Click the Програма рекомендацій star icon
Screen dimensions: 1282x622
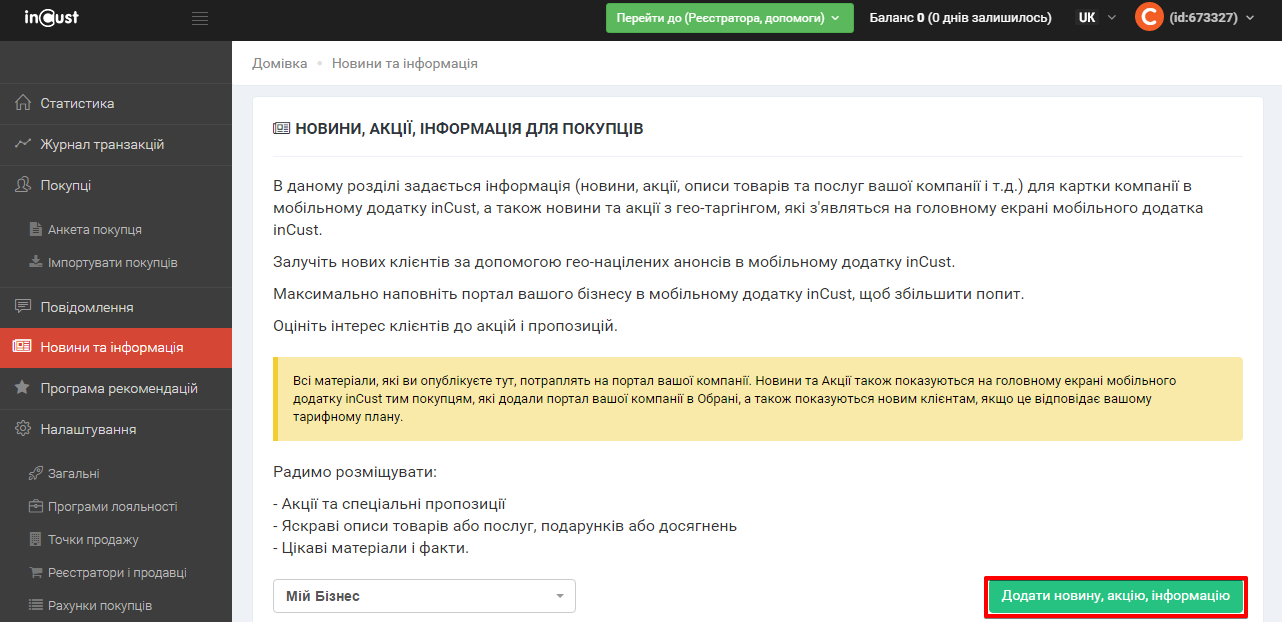[x=23, y=388]
